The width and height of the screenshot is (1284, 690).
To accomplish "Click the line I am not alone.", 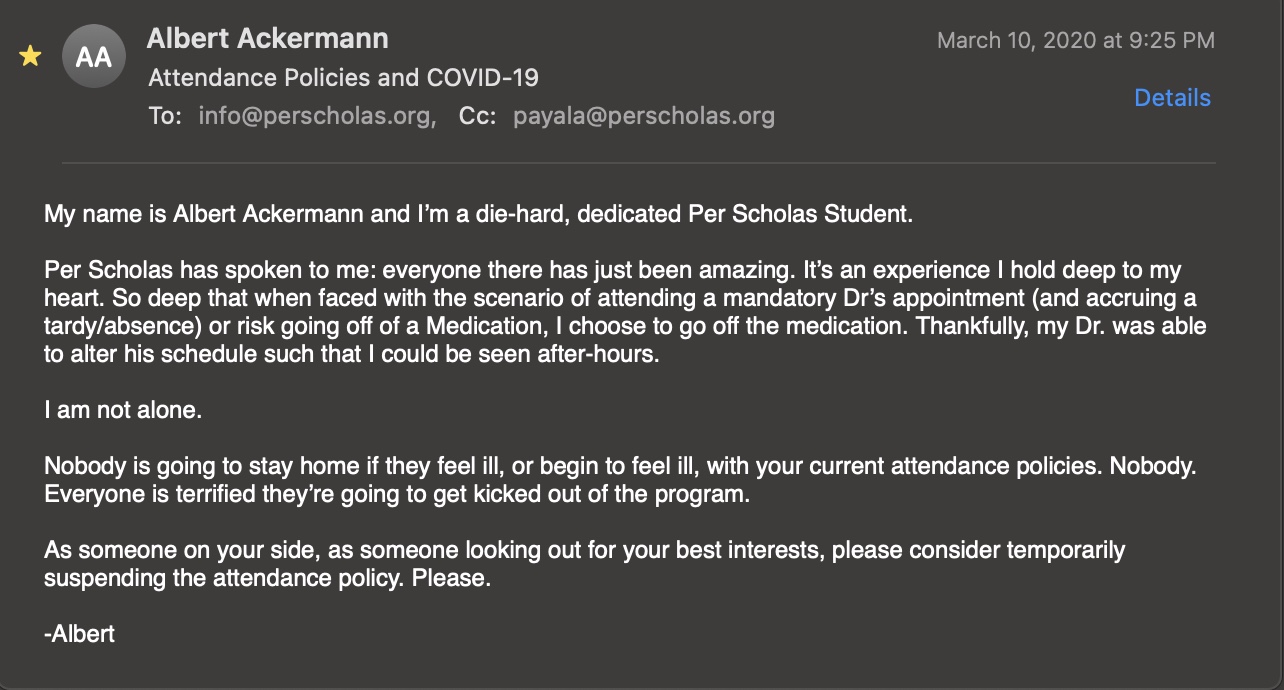I will [123, 410].
